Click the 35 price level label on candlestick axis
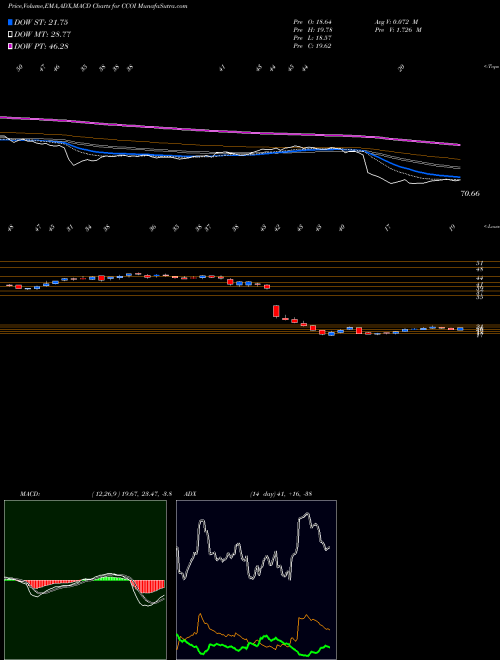Image resolution: width=500 pixels, height=660 pixels. click(479, 297)
